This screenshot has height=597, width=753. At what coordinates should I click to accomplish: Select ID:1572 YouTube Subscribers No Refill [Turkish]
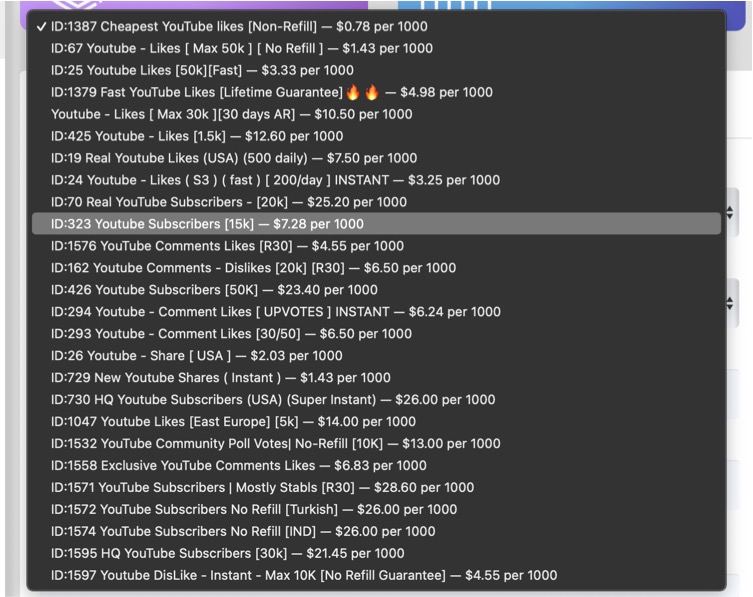pos(376,510)
